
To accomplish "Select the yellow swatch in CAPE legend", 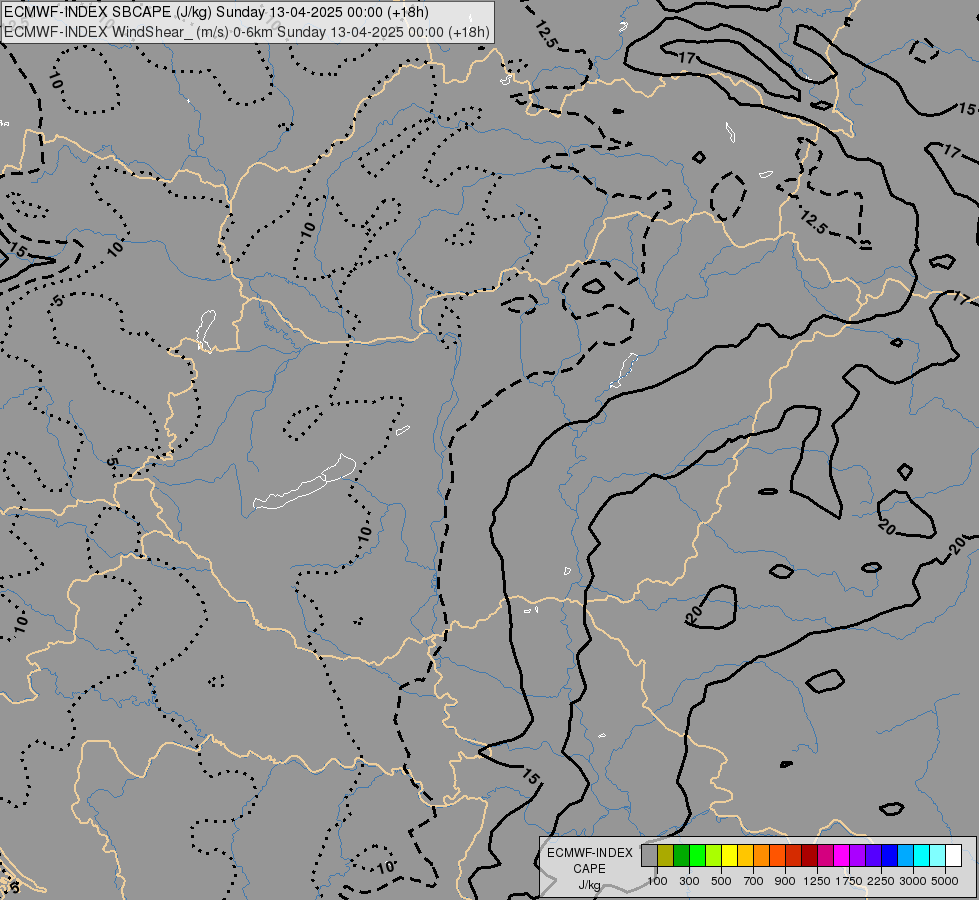I will tap(729, 855).
